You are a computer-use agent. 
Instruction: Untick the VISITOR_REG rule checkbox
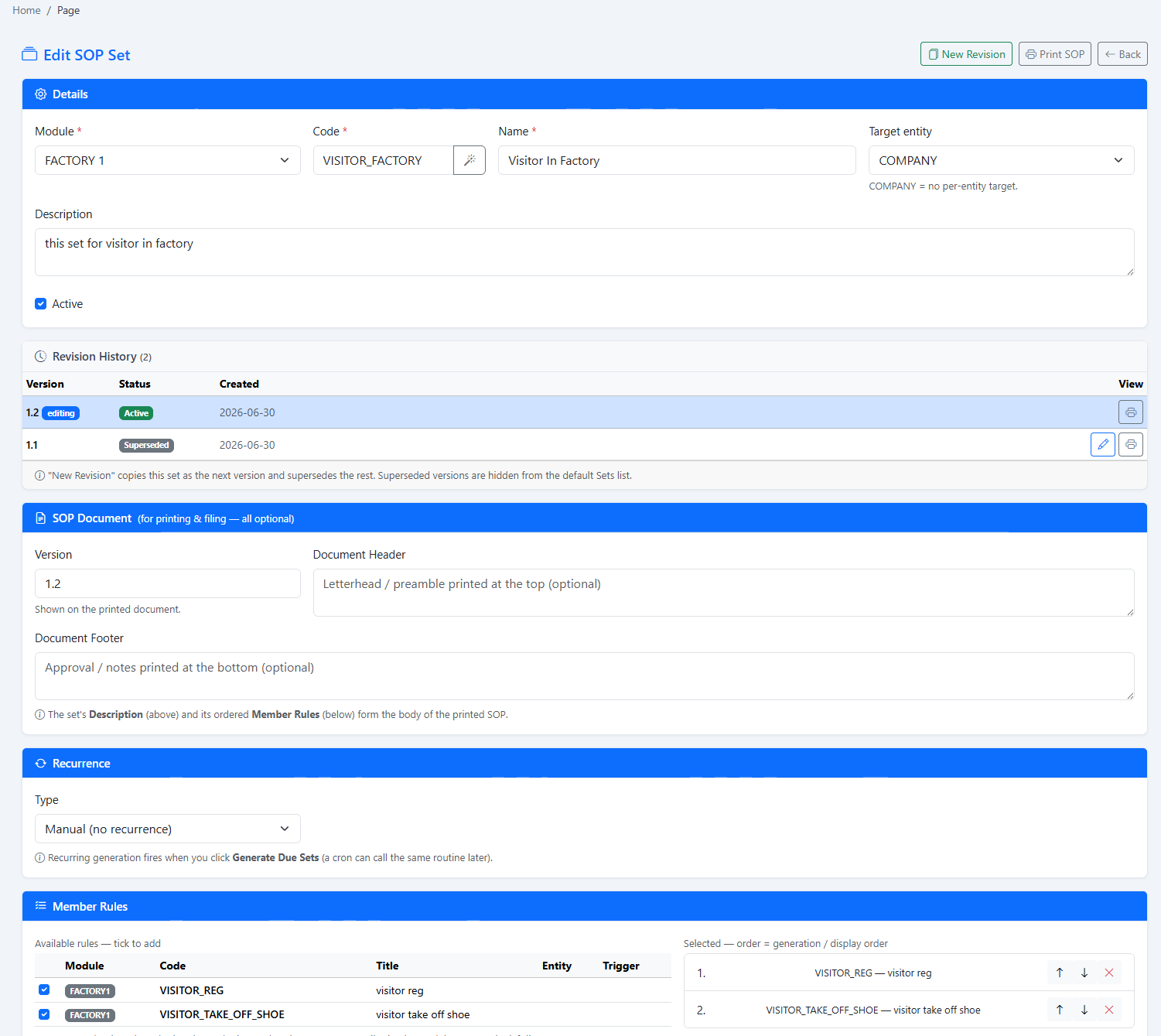point(44,990)
